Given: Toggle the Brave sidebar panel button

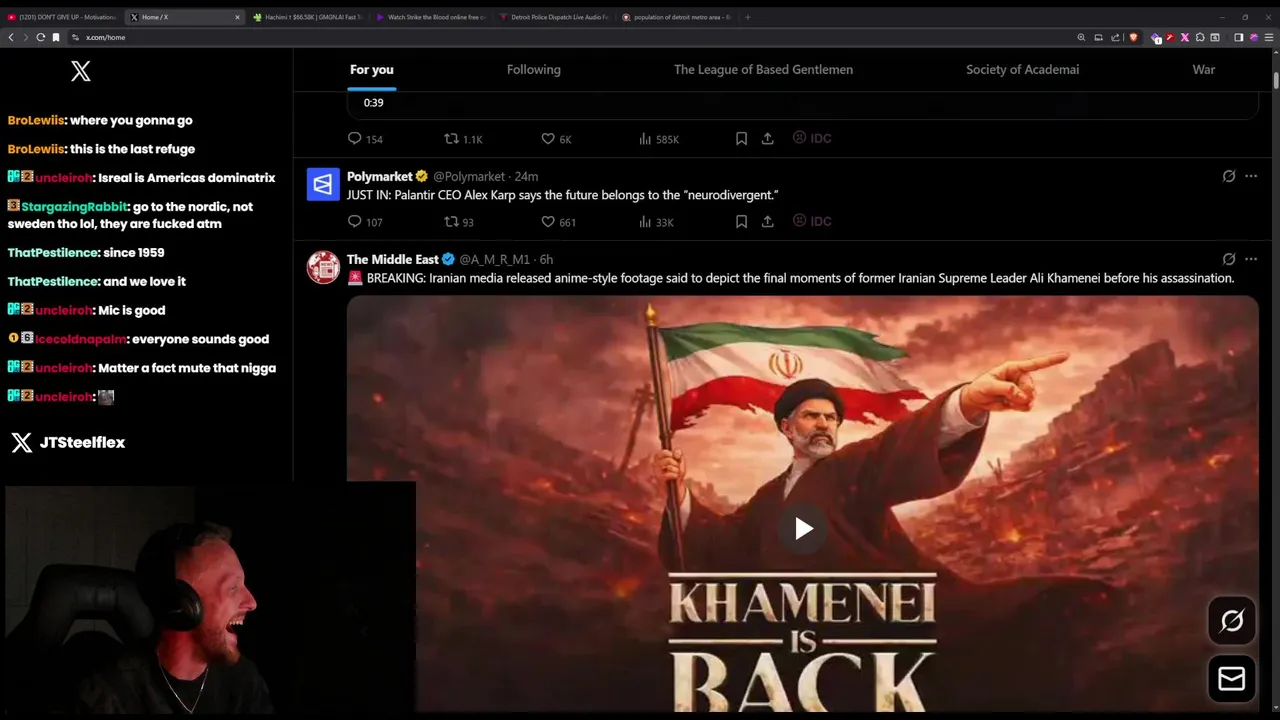Looking at the screenshot, I should pyautogui.click(x=1238, y=37).
